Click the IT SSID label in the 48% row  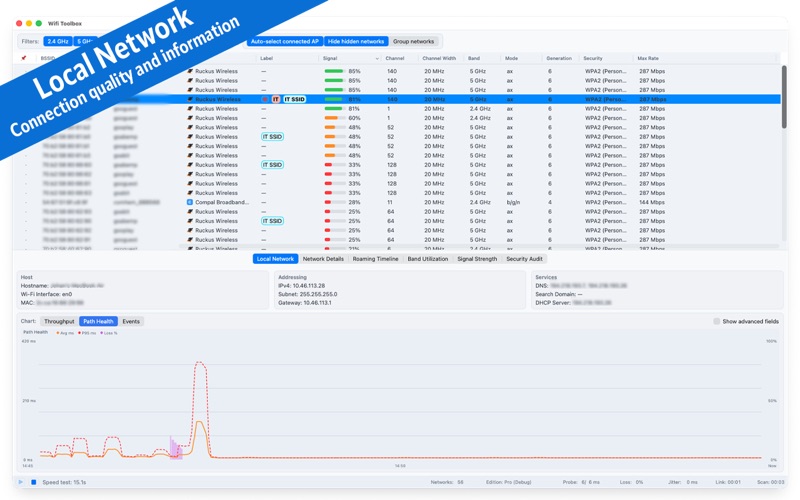(272, 137)
